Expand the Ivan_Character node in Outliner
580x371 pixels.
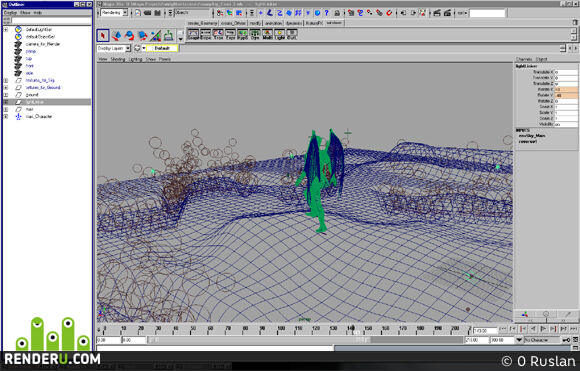[6, 117]
